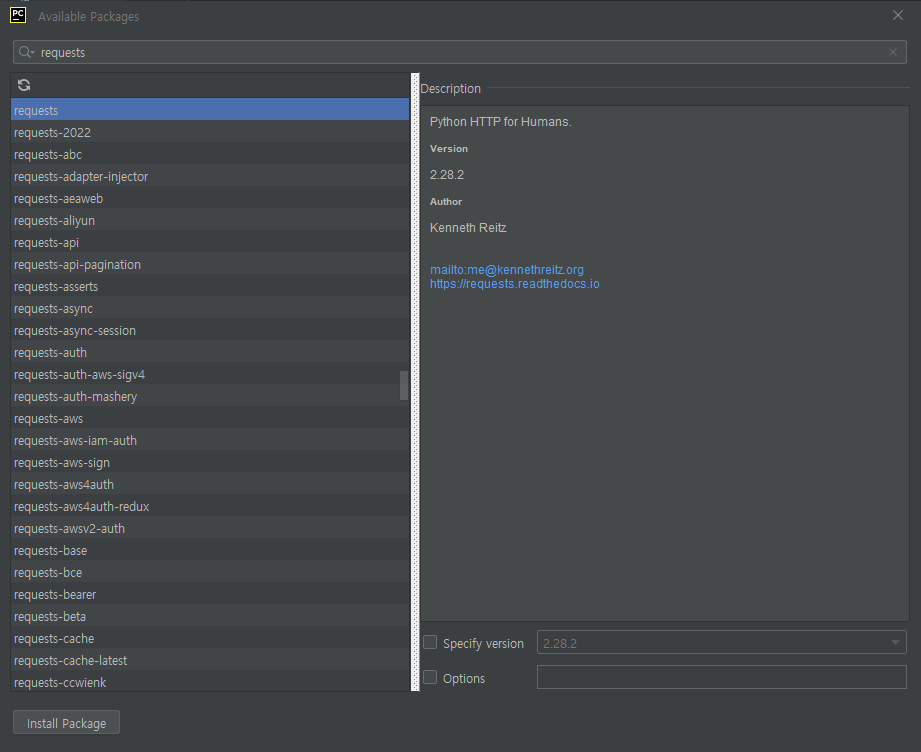Open the mailto:me@kennethreitz.org link
The height and width of the screenshot is (752, 921).
click(506, 270)
